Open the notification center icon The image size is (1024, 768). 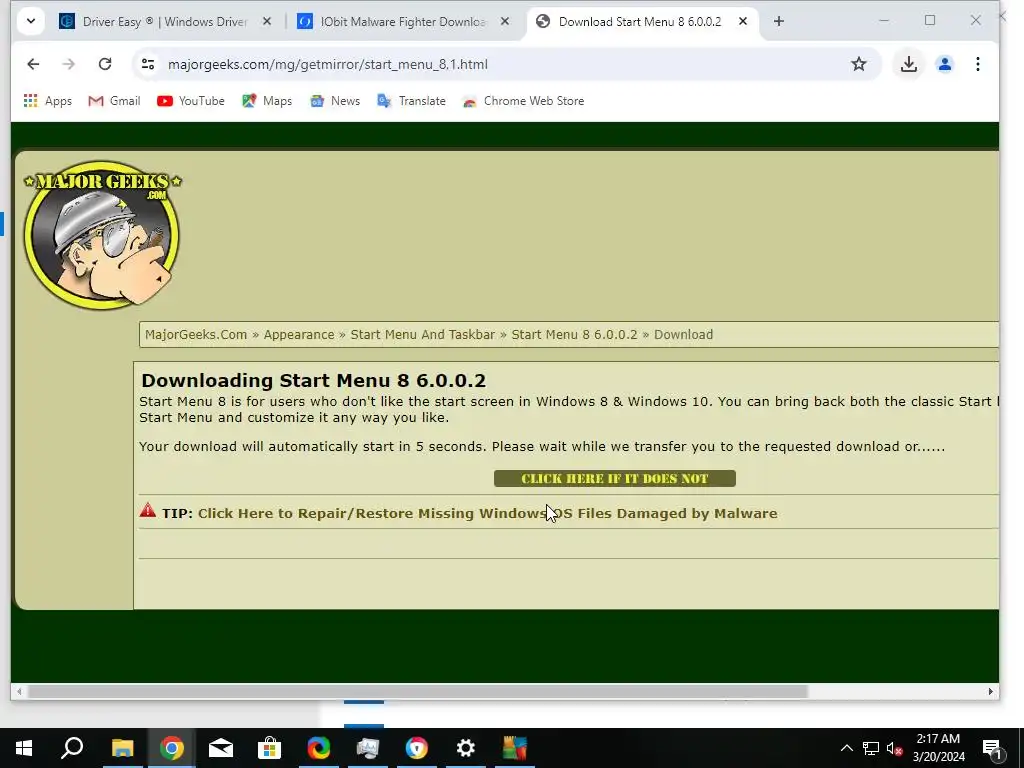coord(993,748)
